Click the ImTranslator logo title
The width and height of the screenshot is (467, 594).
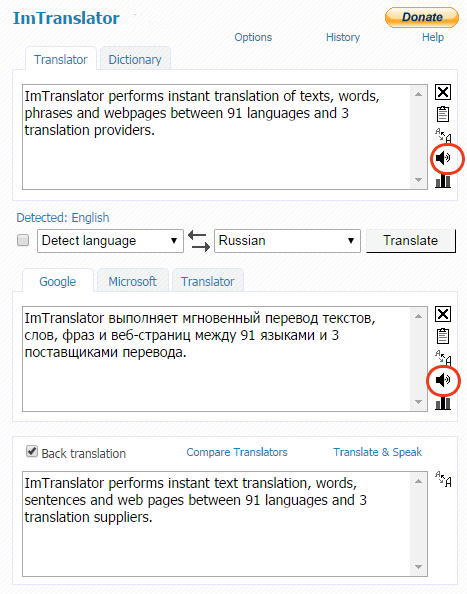click(x=66, y=18)
